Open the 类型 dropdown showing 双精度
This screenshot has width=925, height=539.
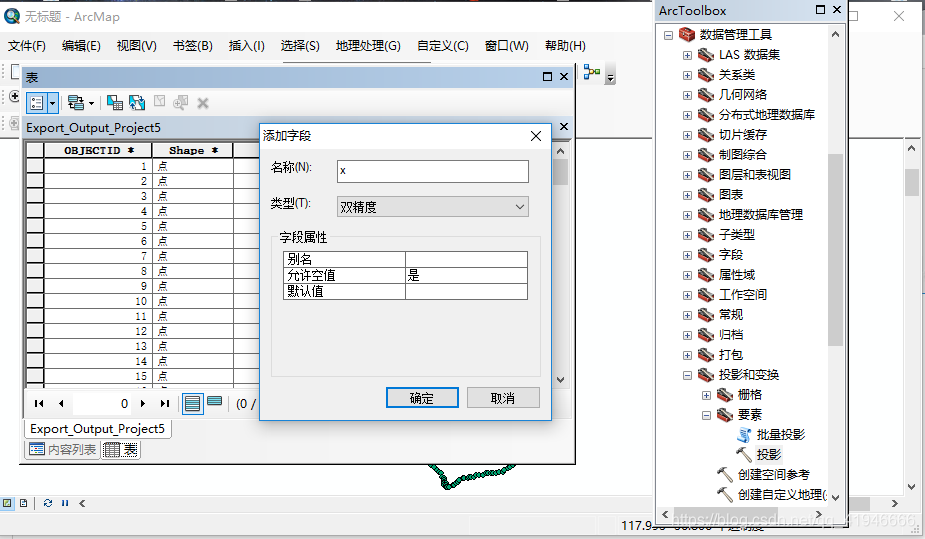pyautogui.click(x=432, y=207)
